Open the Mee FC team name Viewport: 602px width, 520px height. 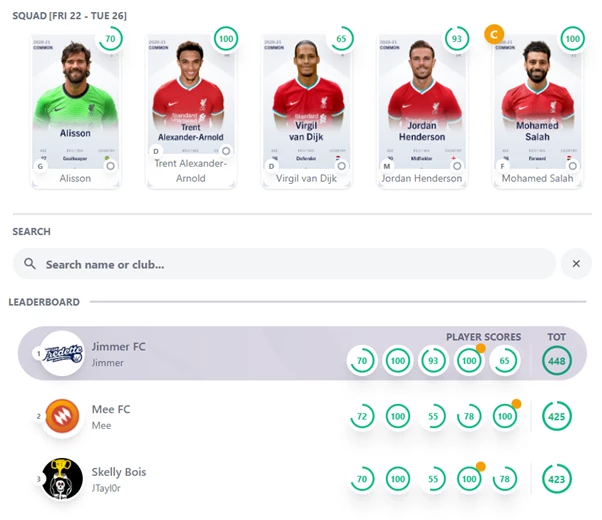click(111, 409)
